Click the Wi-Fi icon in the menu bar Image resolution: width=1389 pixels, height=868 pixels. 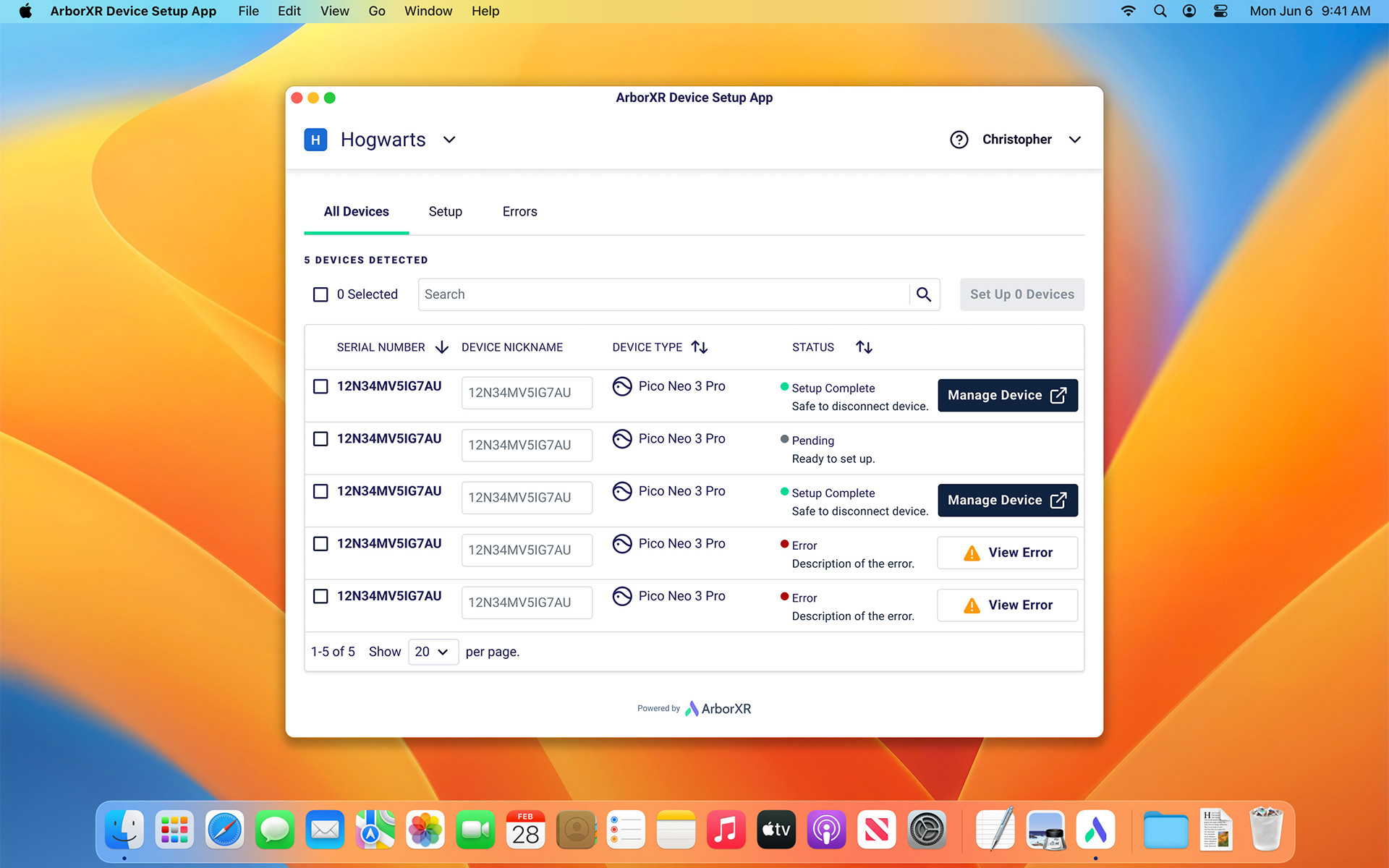1128,11
